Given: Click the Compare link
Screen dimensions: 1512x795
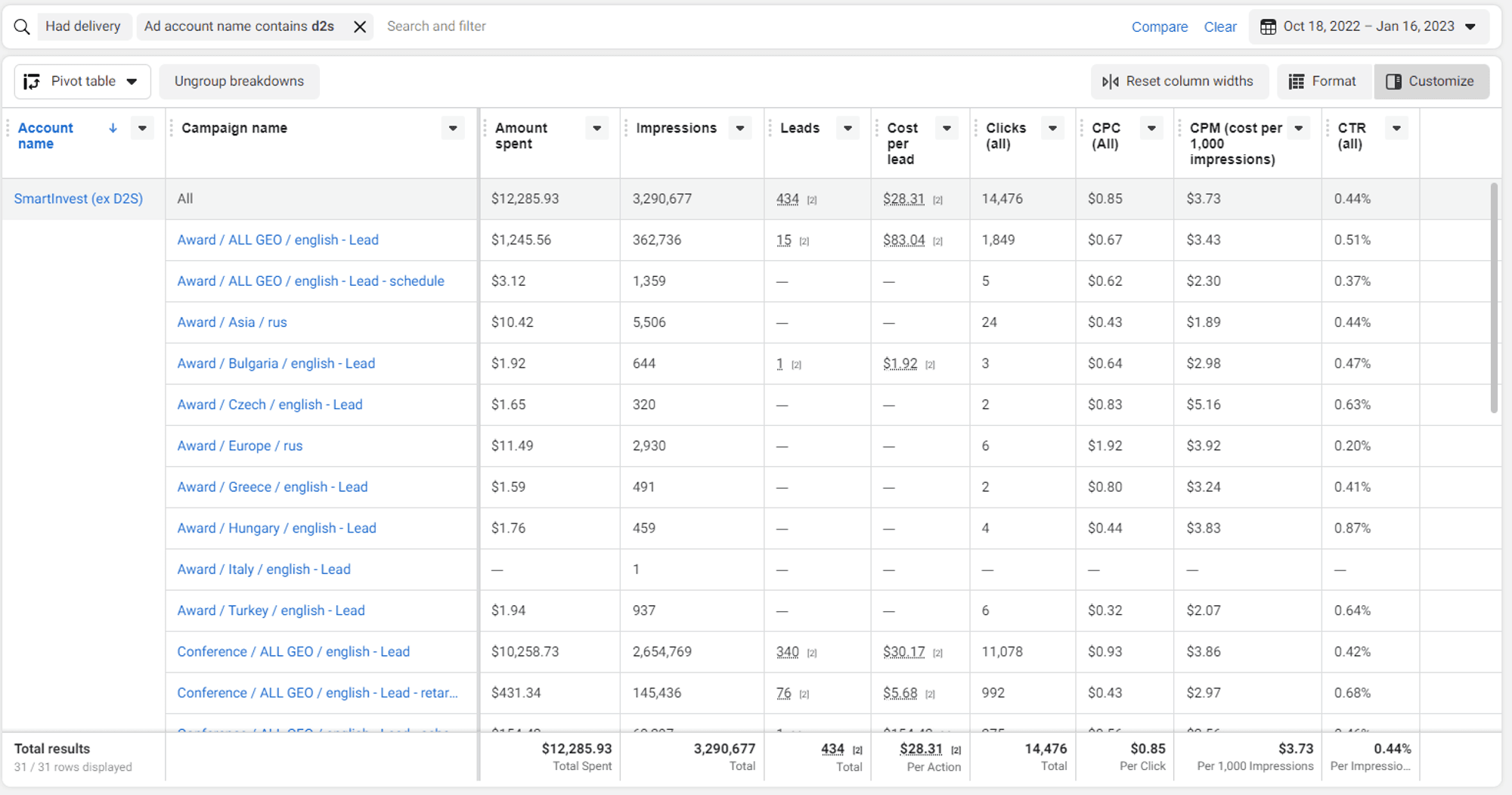Looking at the screenshot, I should pyautogui.click(x=1160, y=26).
